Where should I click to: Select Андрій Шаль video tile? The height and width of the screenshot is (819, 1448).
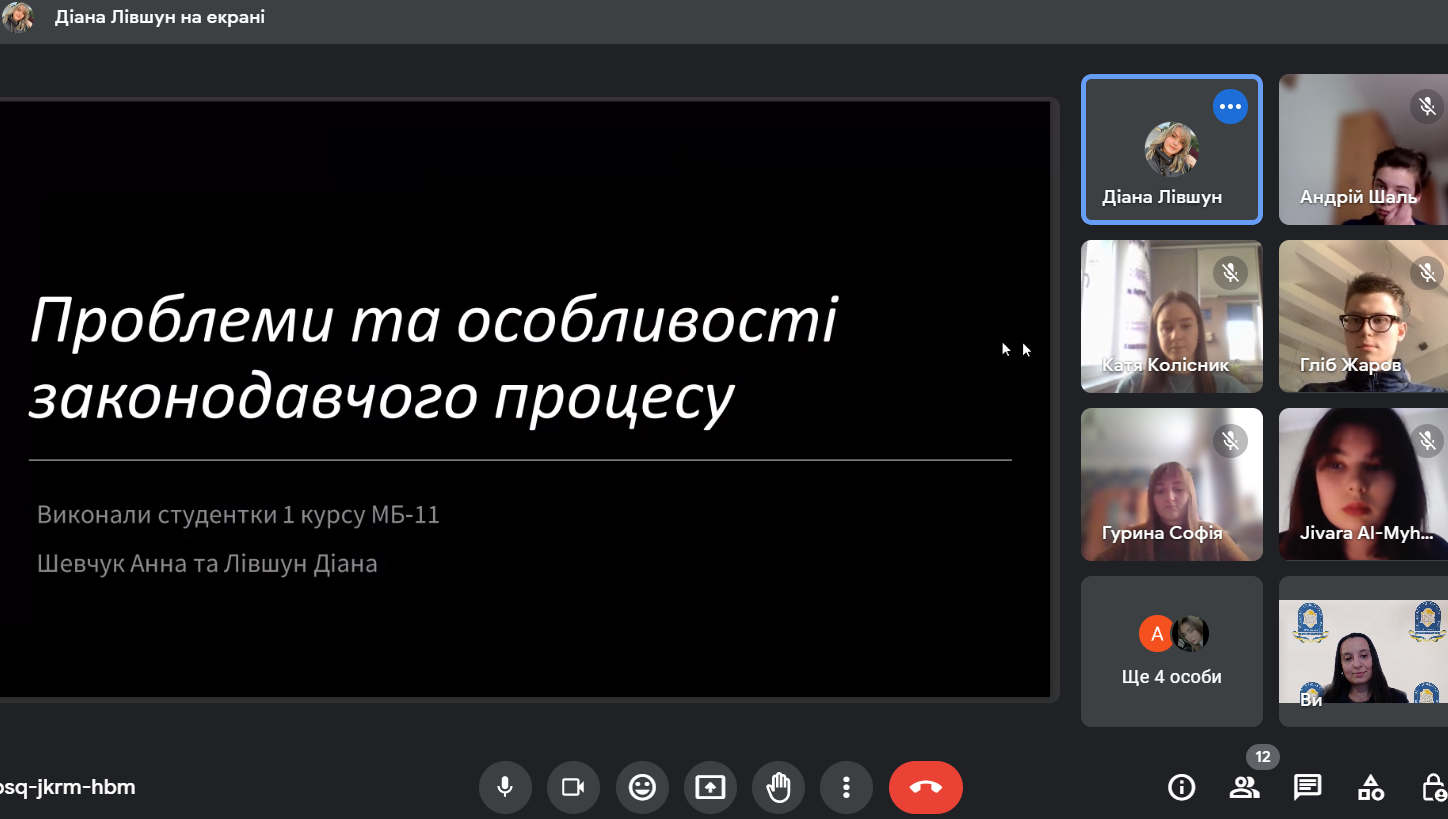point(1362,150)
